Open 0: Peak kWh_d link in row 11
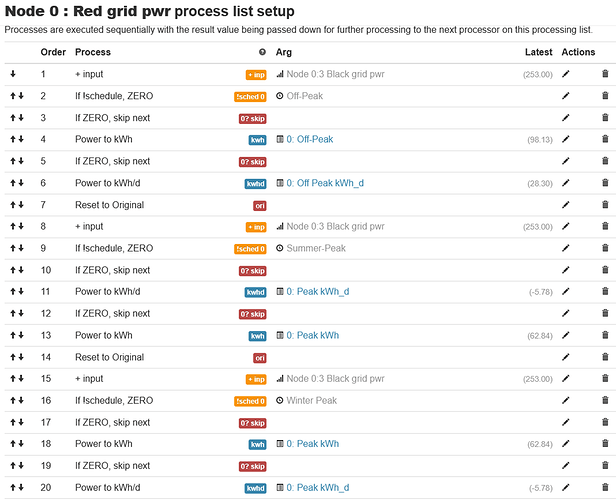This screenshot has height=500, width=616. (x=317, y=291)
